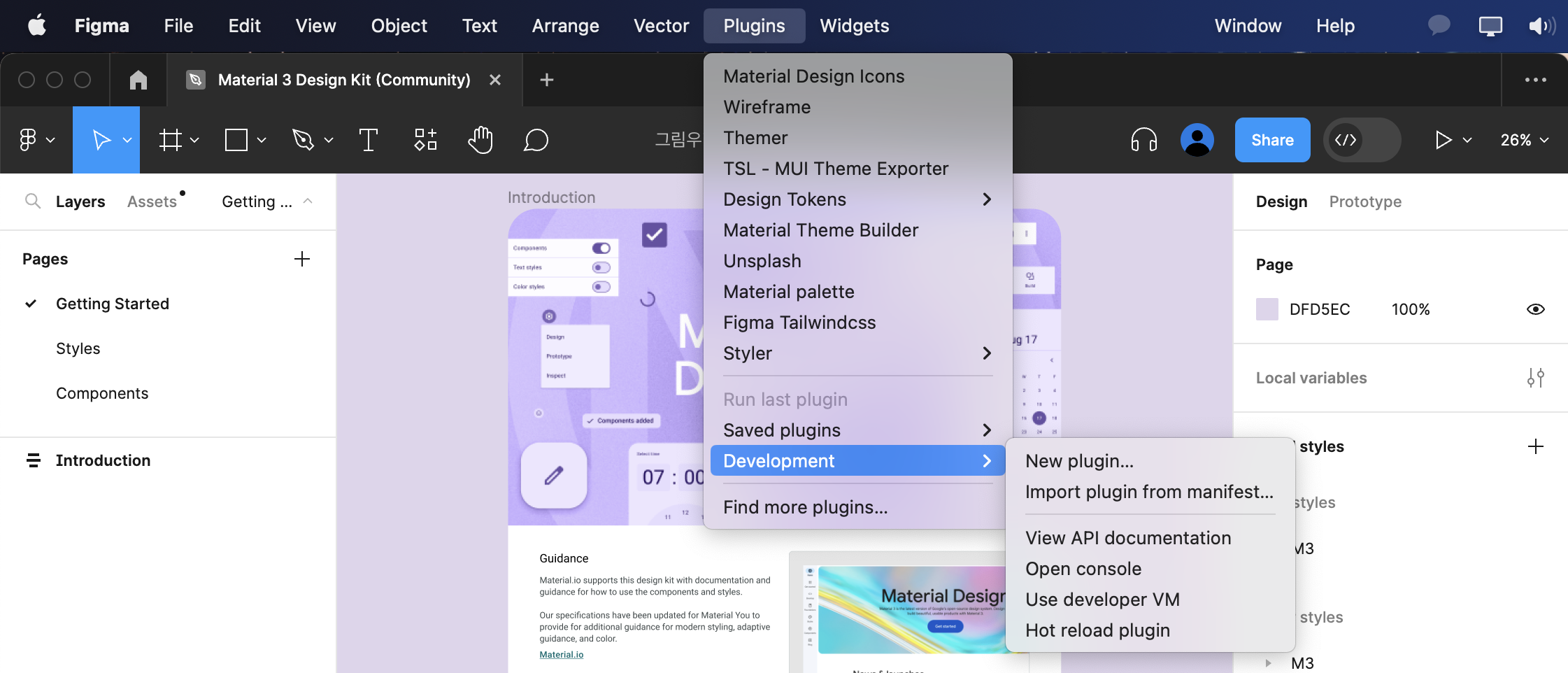This screenshot has width=1568, height=673.
Task: Select the Move tool
Action: click(x=101, y=140)
